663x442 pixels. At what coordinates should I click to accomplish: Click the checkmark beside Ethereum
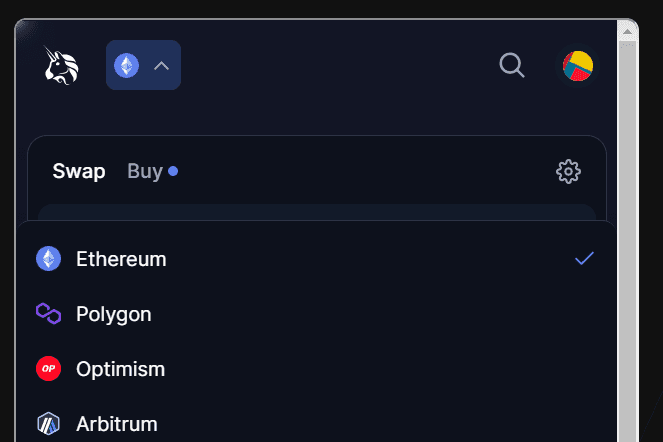coord(585,259)
